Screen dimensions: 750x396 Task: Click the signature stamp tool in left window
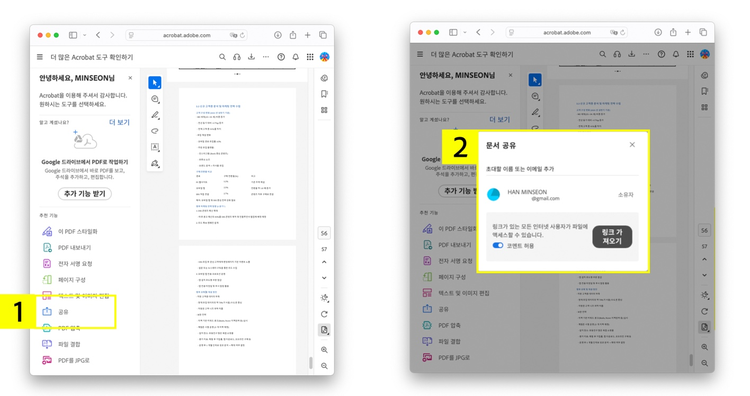pos(155,163)
